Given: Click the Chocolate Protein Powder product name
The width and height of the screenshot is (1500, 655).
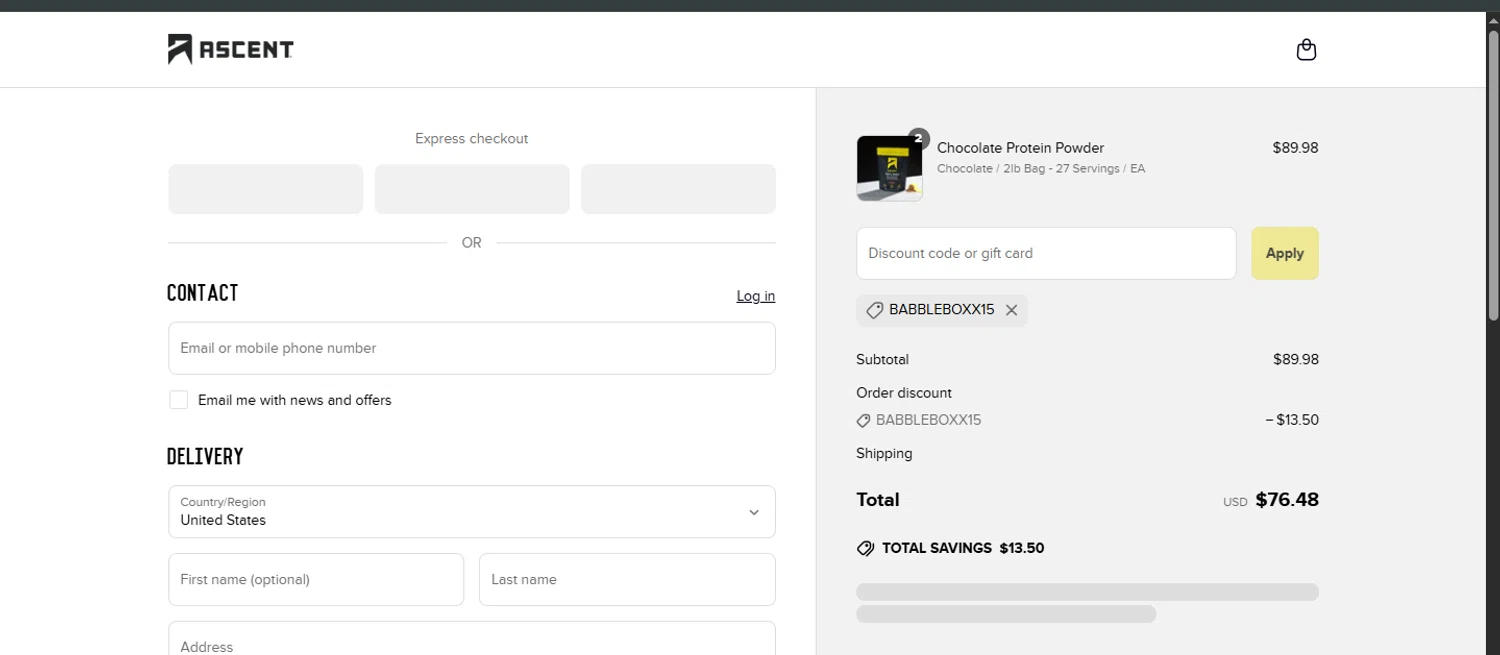Looking at the screenshot, I should pos(1020,148).
